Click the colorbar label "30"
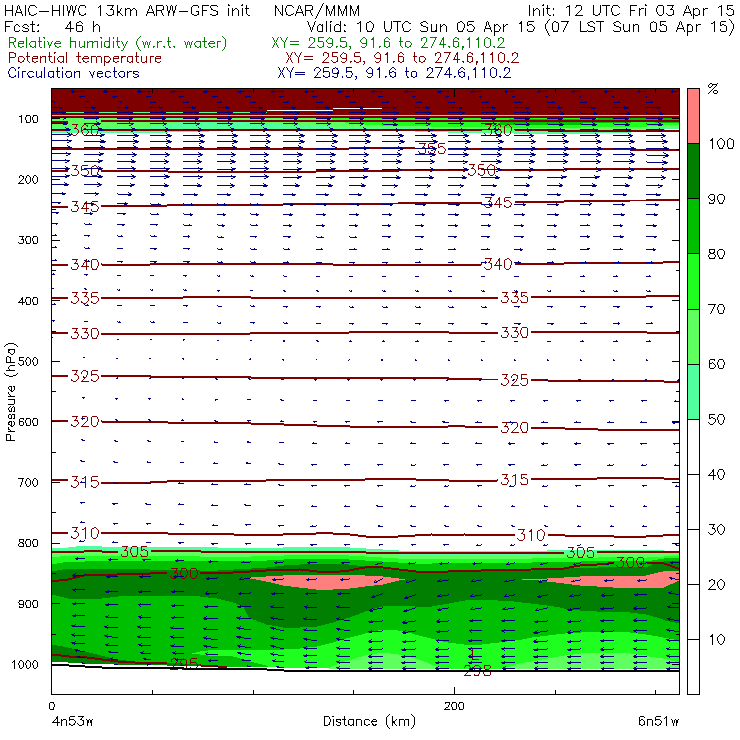740x740 pixels. pyautogui.click(x=716, y=530)
